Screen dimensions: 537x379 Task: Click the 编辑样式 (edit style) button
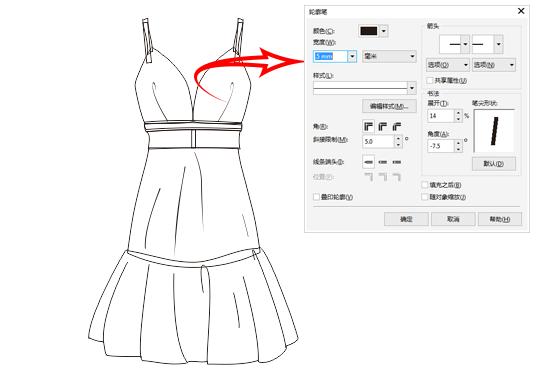389,106
